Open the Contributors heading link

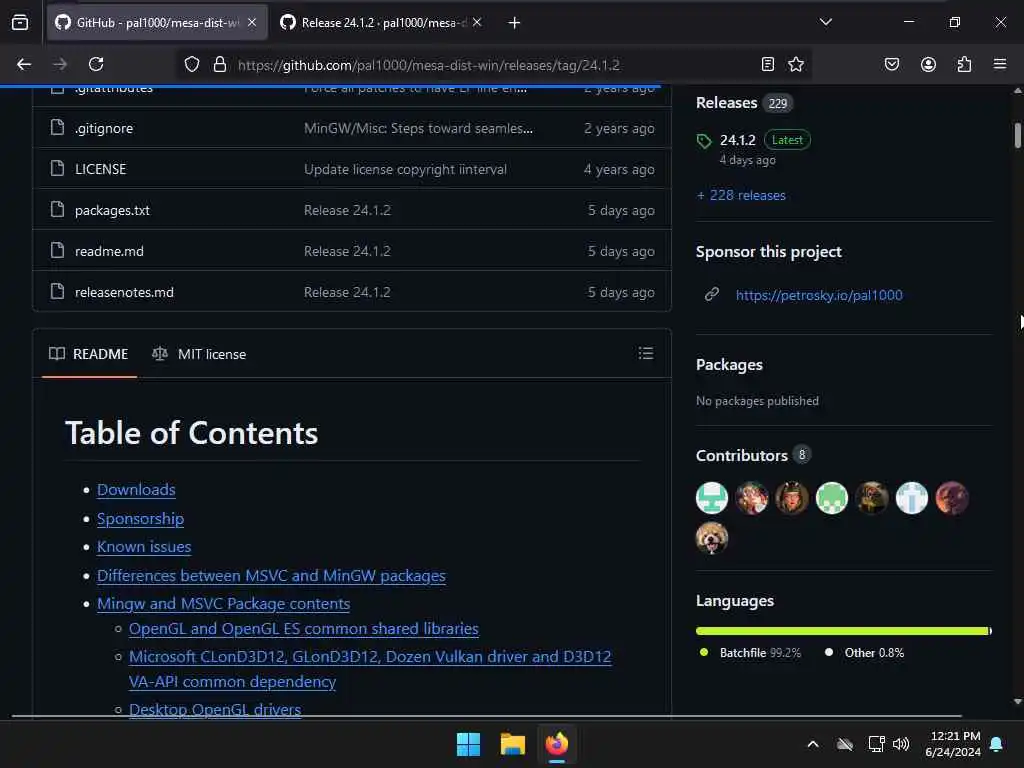click(741, 455)
